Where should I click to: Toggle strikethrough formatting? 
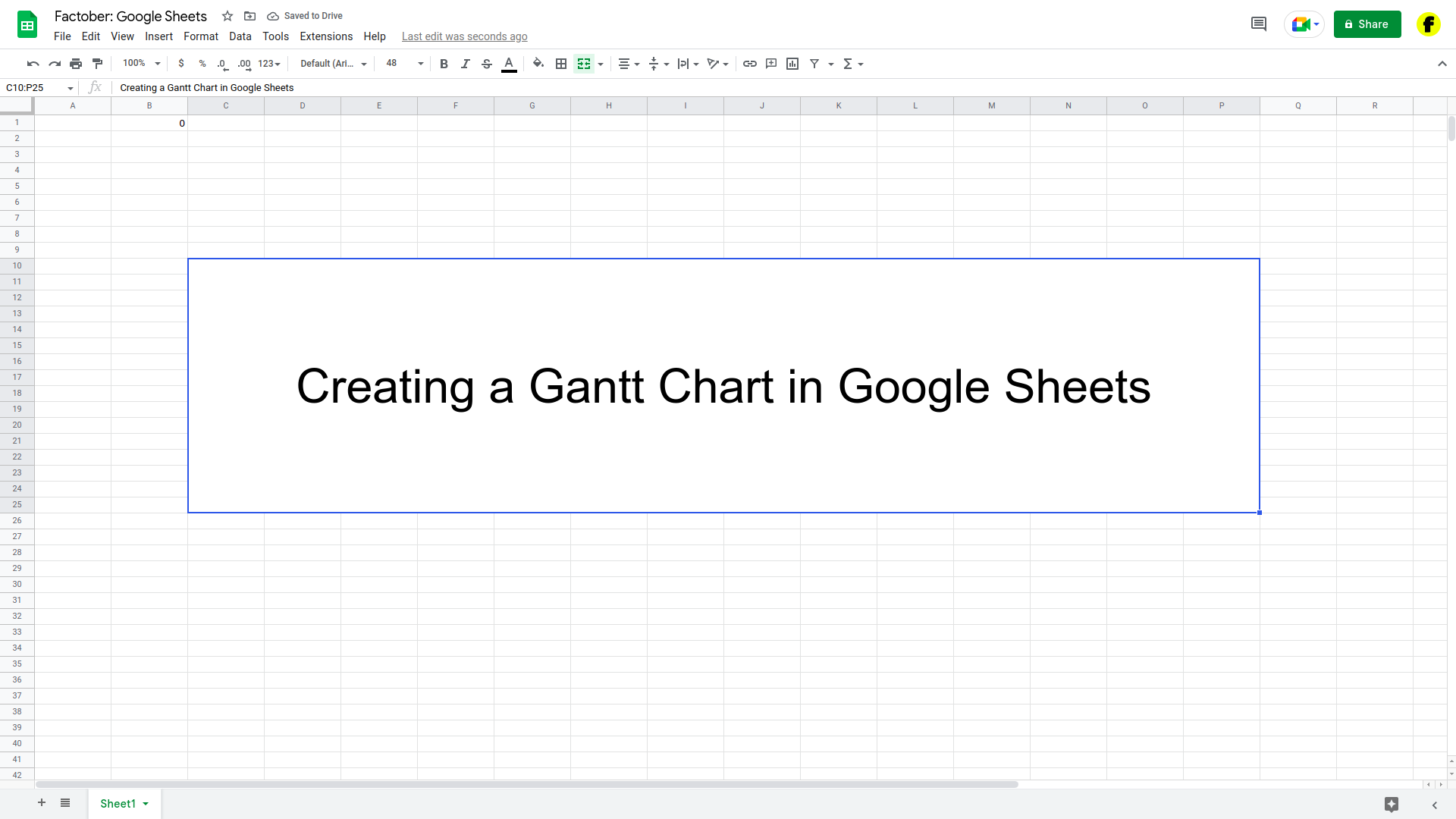(x=487, y=64)
